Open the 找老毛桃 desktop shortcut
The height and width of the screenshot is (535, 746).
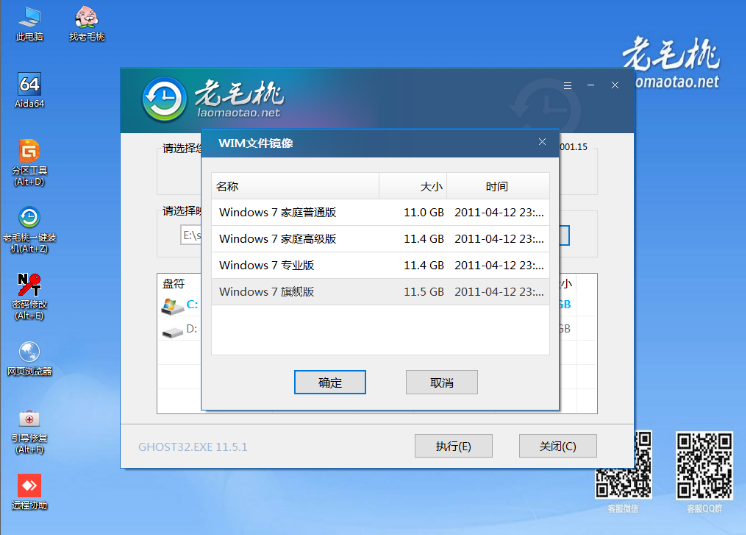87,23
